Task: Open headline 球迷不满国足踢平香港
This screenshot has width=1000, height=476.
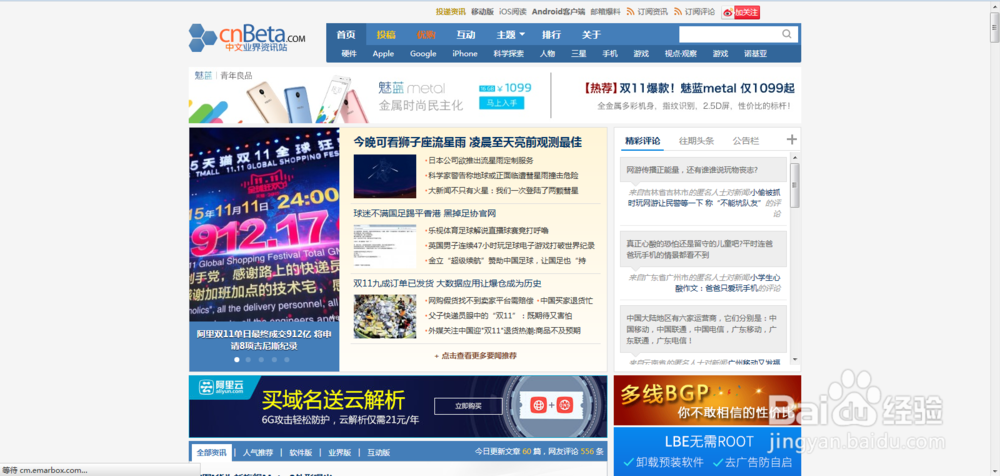Action: (425, 213)
